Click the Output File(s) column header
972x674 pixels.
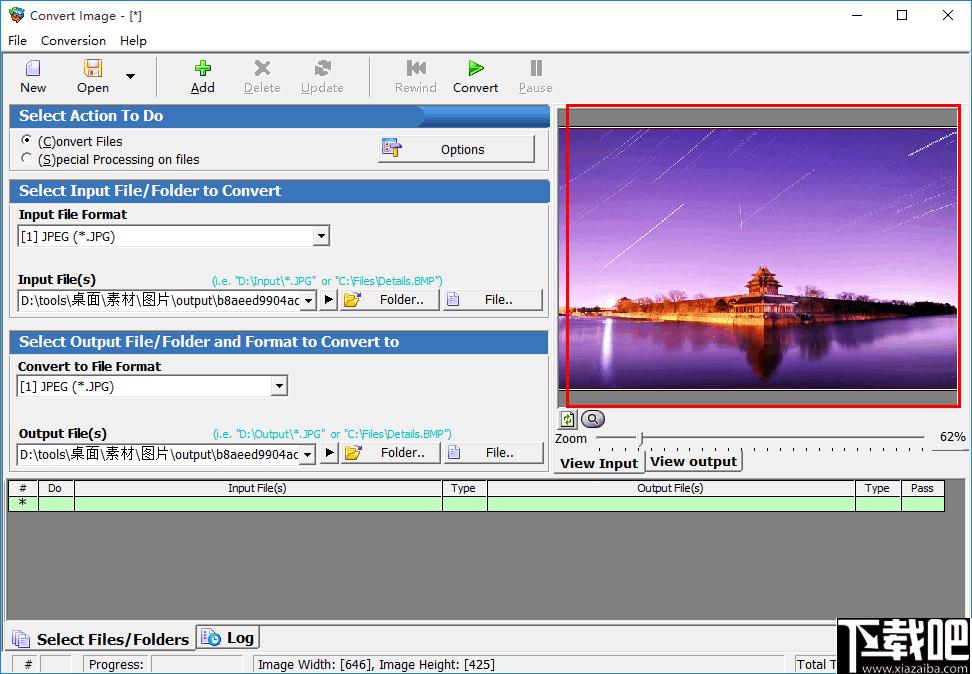point(671,488)
